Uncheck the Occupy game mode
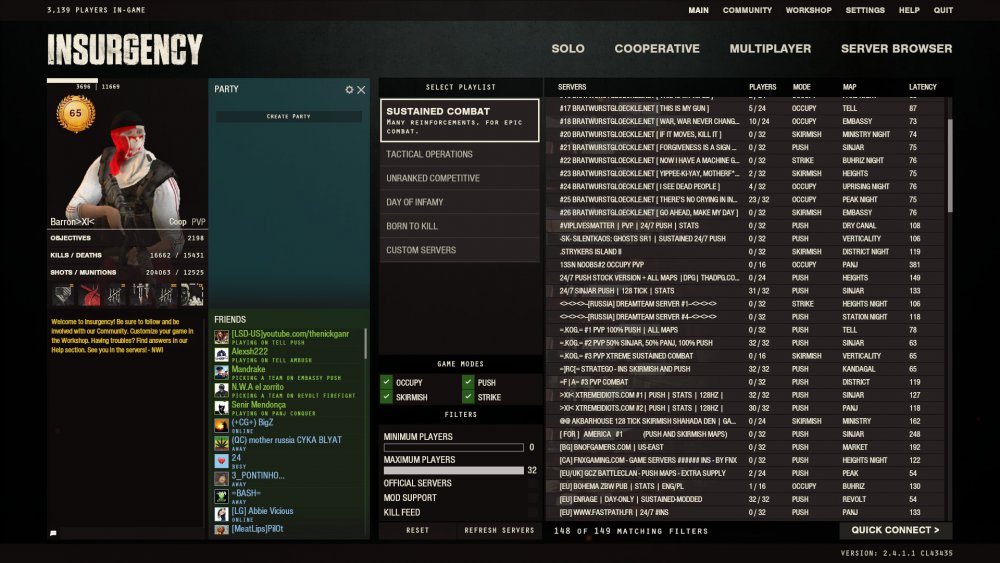 point(386,382)
